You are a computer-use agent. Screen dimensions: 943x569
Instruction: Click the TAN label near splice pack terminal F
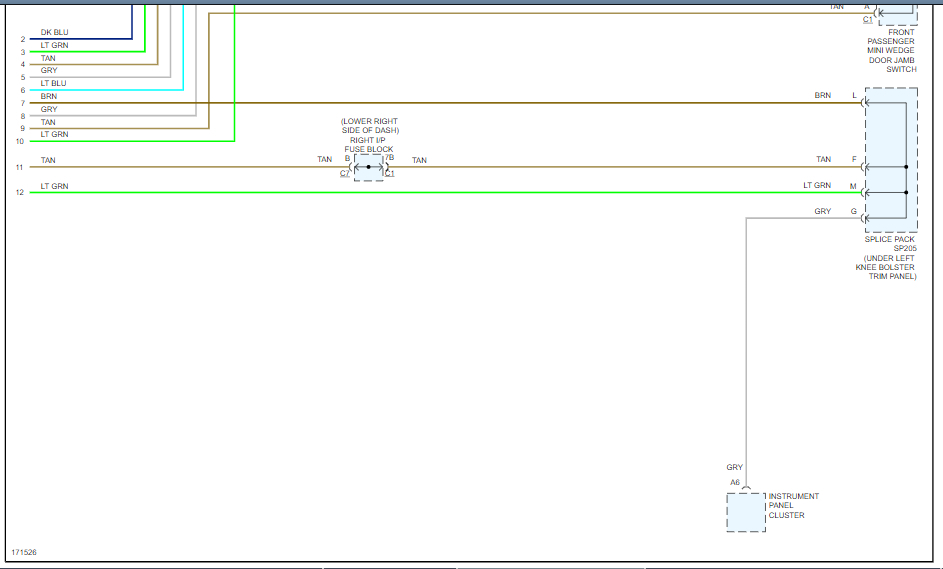(823, 159)
